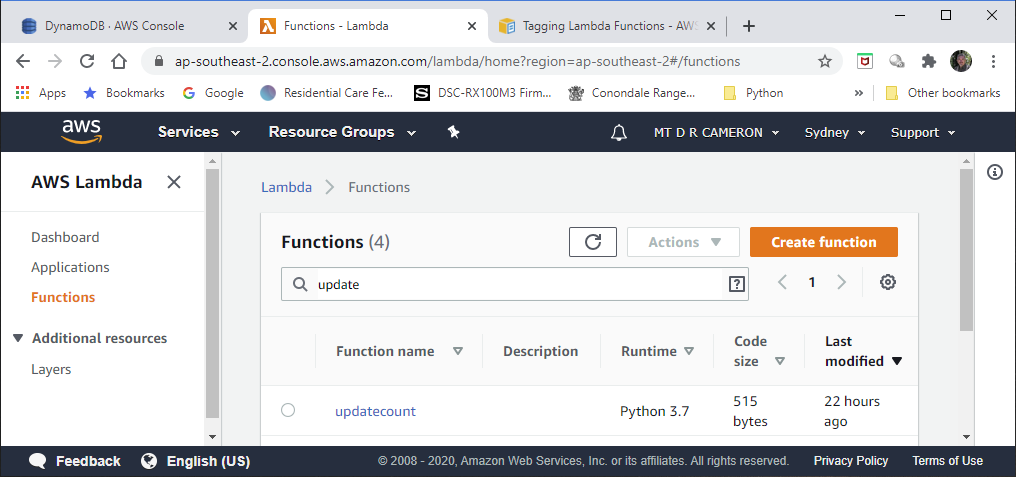Screen dimensions: 1016x477
Task: Open the Google bookmark
Action: 213,93
